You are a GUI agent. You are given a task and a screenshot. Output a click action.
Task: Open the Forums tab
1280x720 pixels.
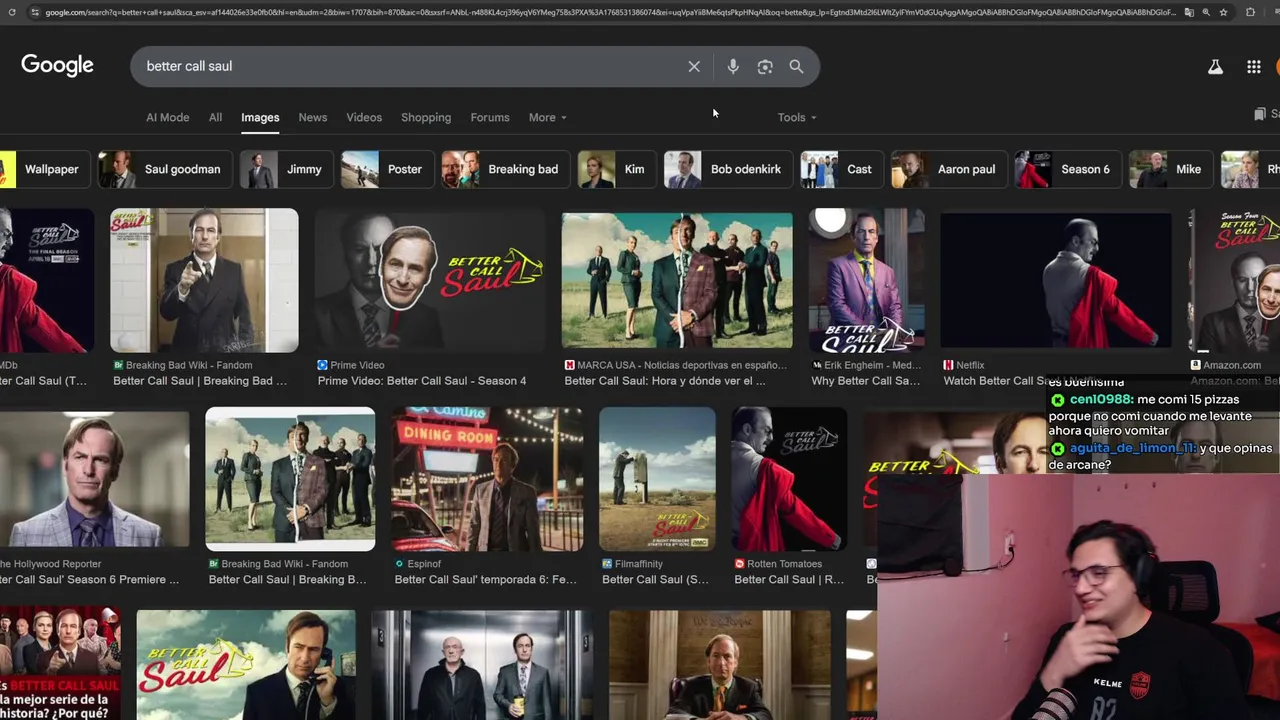(490, 117)
